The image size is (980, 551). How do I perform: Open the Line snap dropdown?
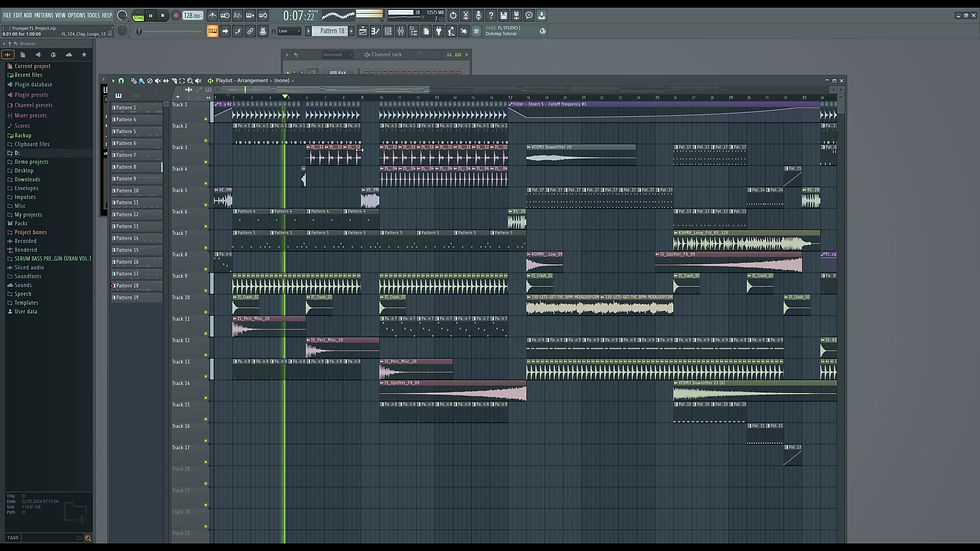(x=289, y=31)
